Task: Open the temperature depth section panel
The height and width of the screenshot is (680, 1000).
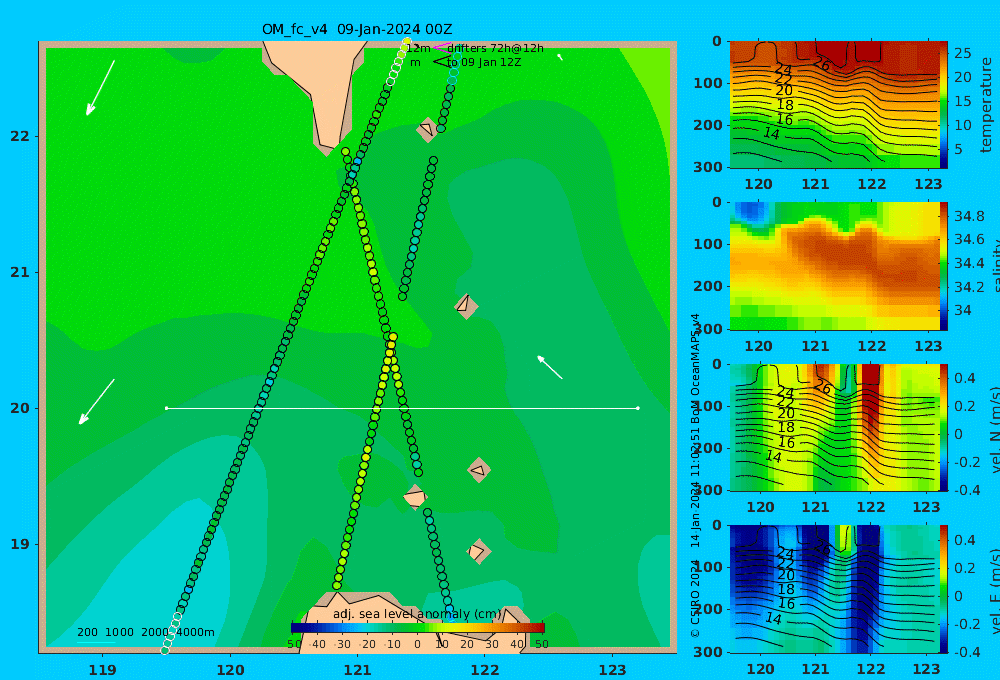Action: [x=834, y=105]
